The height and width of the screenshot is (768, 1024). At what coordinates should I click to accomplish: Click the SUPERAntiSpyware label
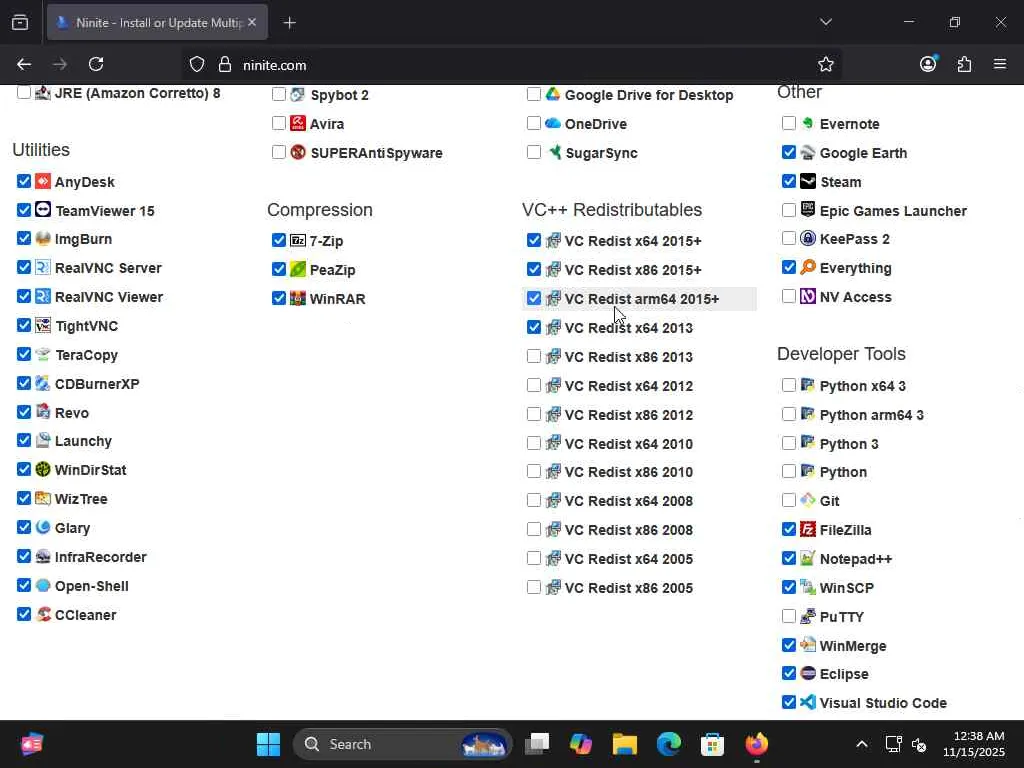pos(377,153)
